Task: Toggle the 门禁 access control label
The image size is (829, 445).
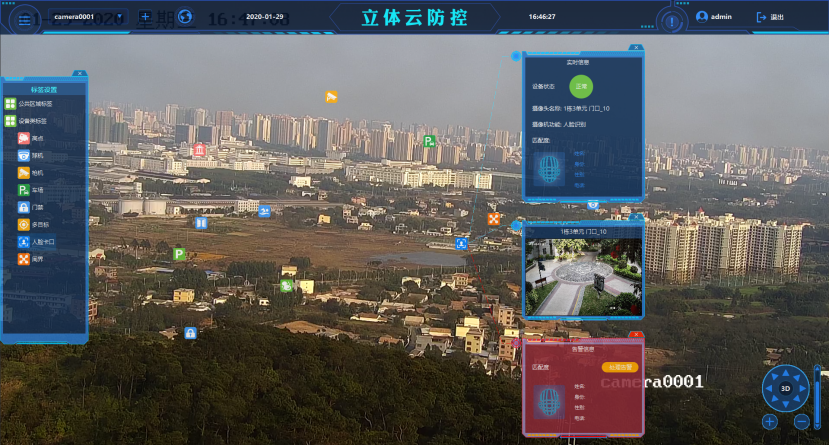Action: click(x=31, y=207)
